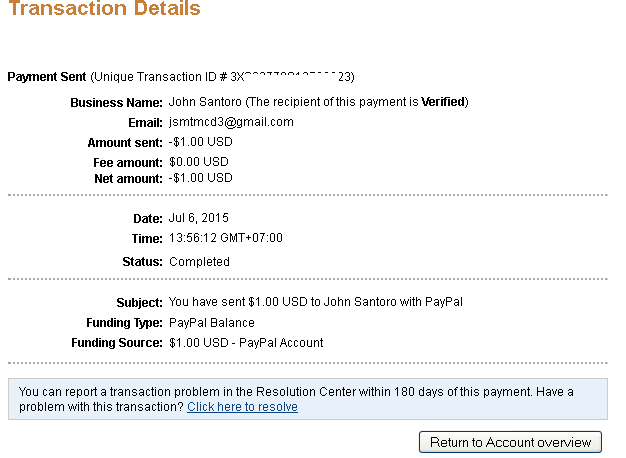Screen dimensions: 626x458
Task: Click the Resolution Center notice text
Action: (295, 392)
